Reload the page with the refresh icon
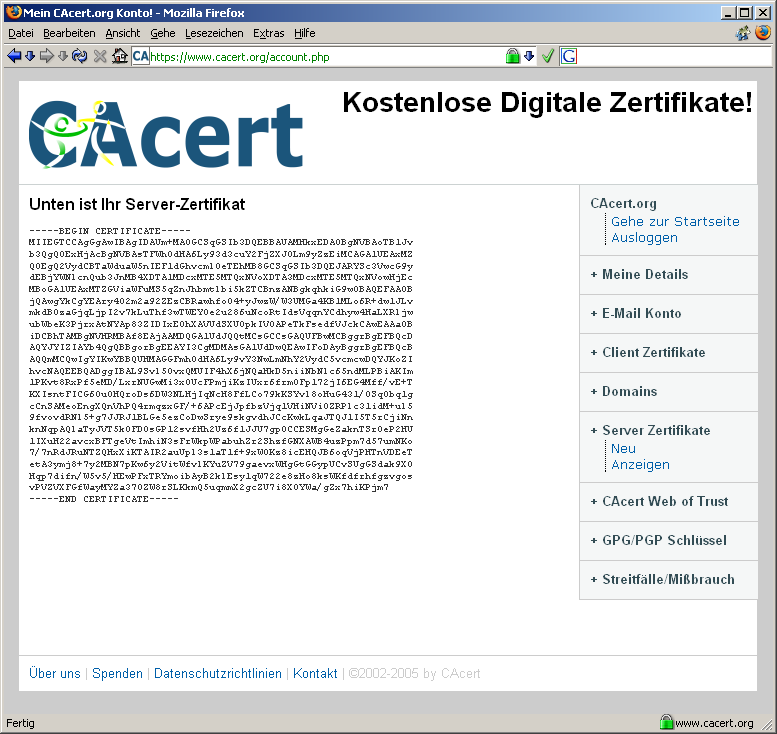The image size is (777, 734). coord(79,56)
